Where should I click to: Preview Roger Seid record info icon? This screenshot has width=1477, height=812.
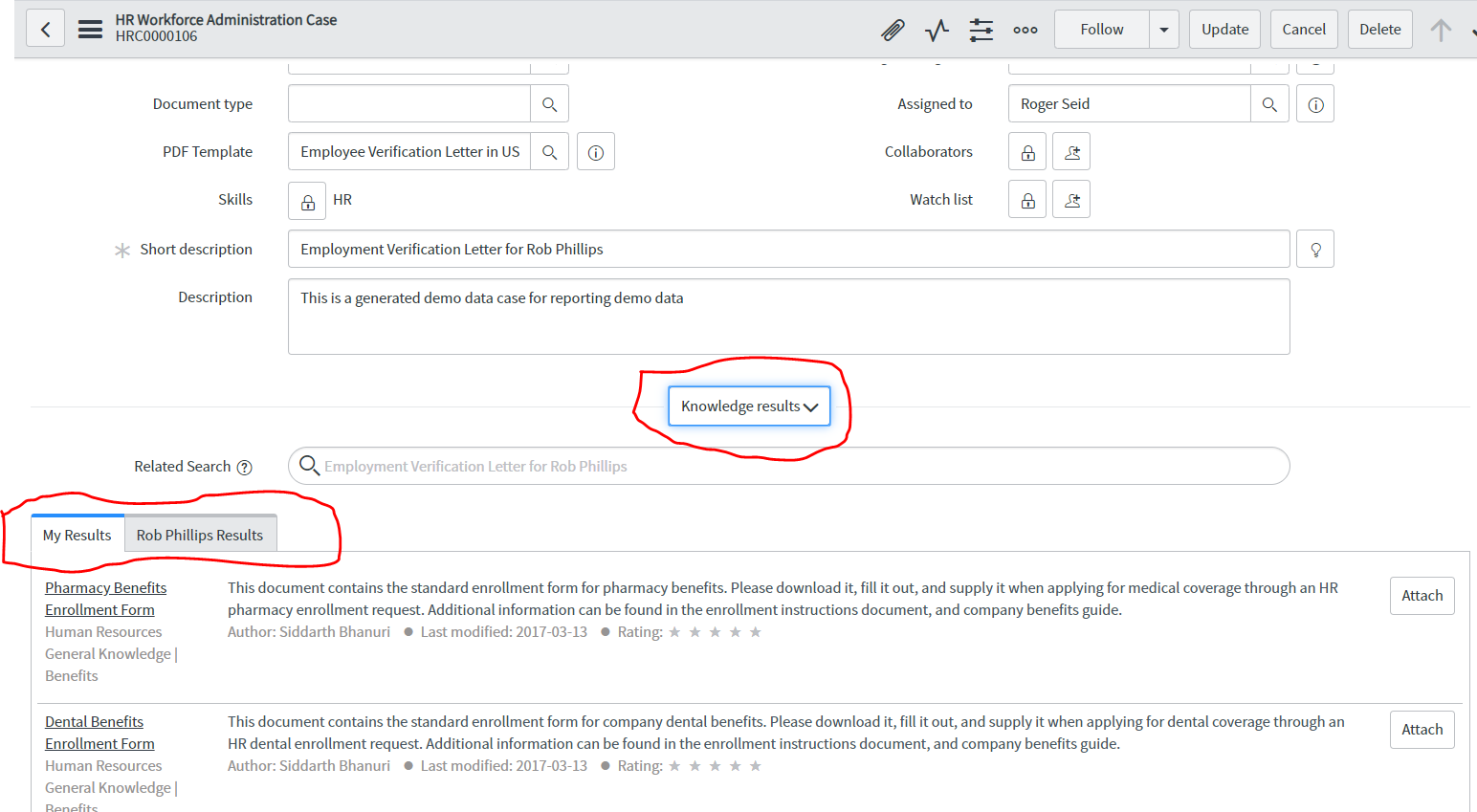1315,103
